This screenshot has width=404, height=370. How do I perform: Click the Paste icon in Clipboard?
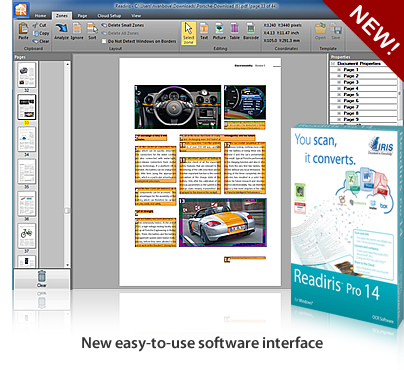tap(23, 31)
